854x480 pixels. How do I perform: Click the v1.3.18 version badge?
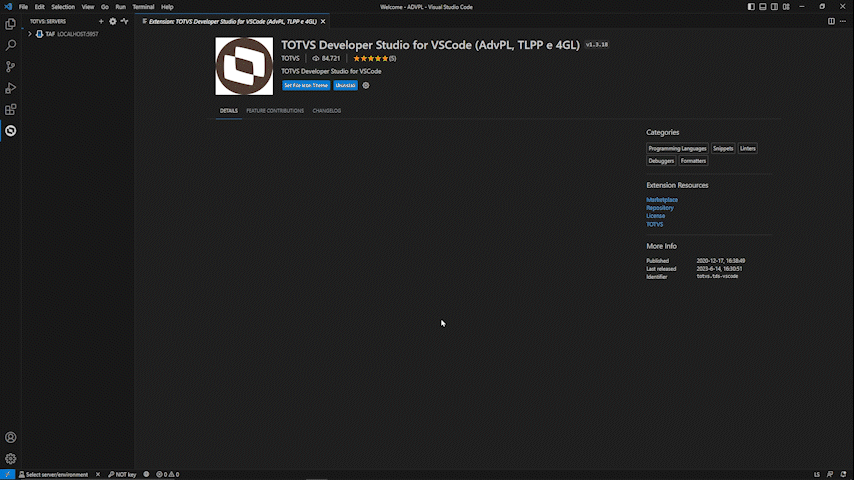tap(597, 45)
